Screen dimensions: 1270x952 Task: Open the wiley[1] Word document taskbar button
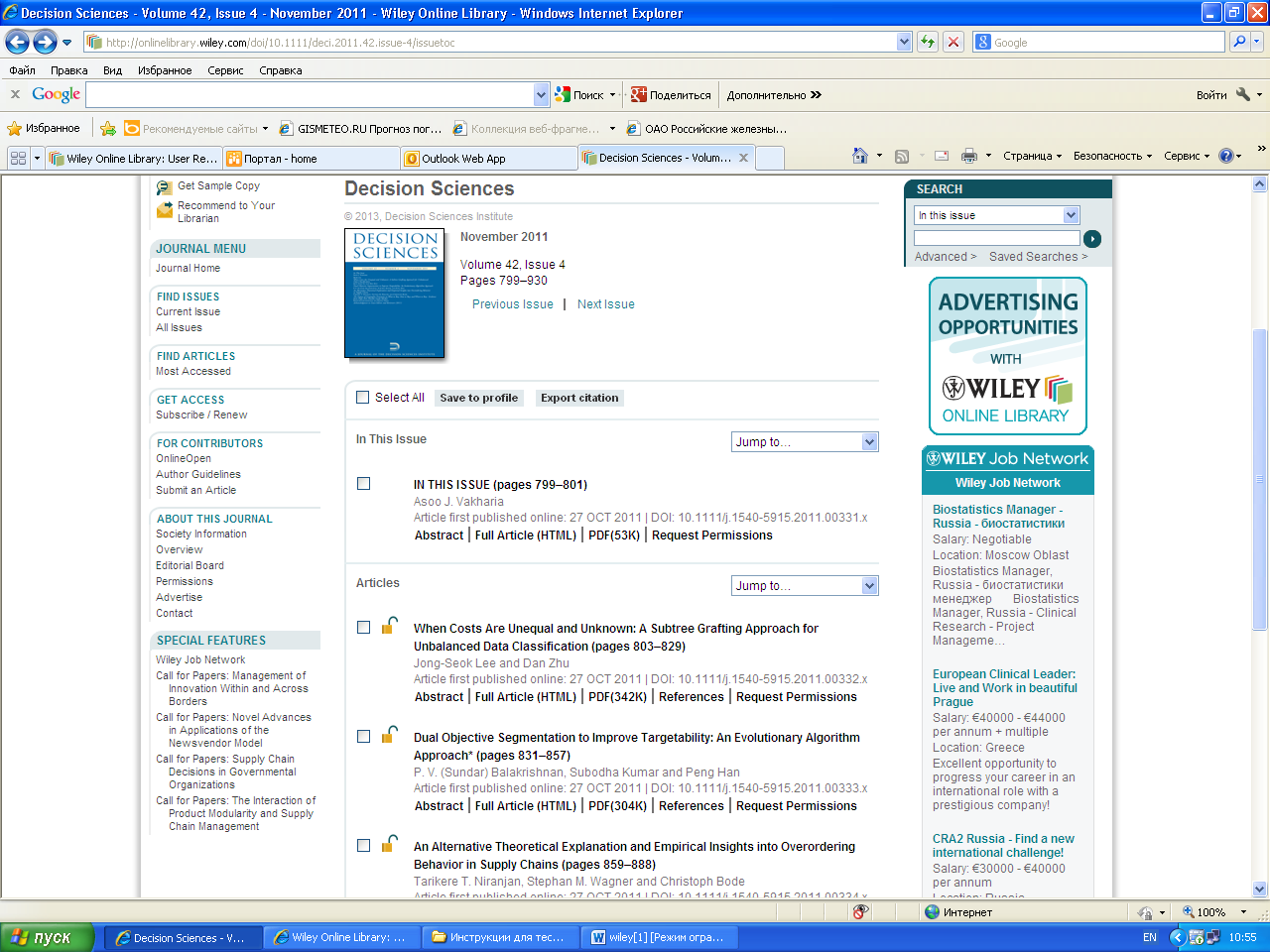(x=661, y=937)
